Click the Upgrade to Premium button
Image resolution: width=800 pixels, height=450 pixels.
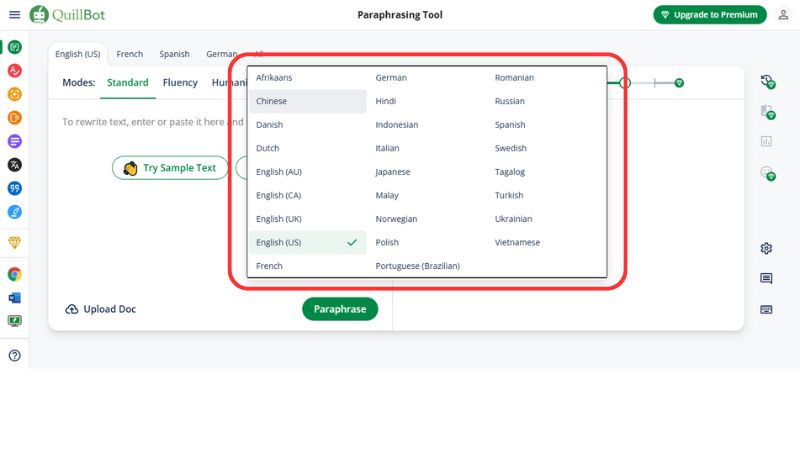710,15
